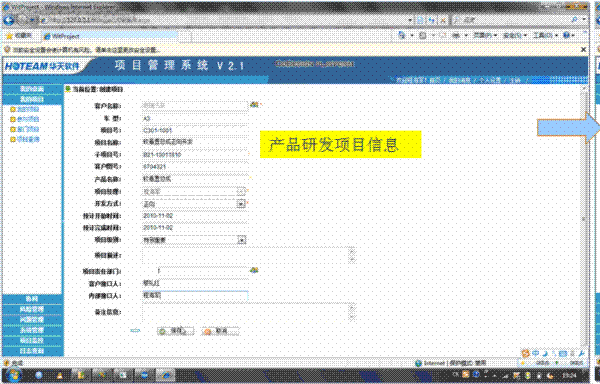Click the first yellow item icon in 我的项目 sidebar
Screen dimensions: 600x384
point(13,109)
